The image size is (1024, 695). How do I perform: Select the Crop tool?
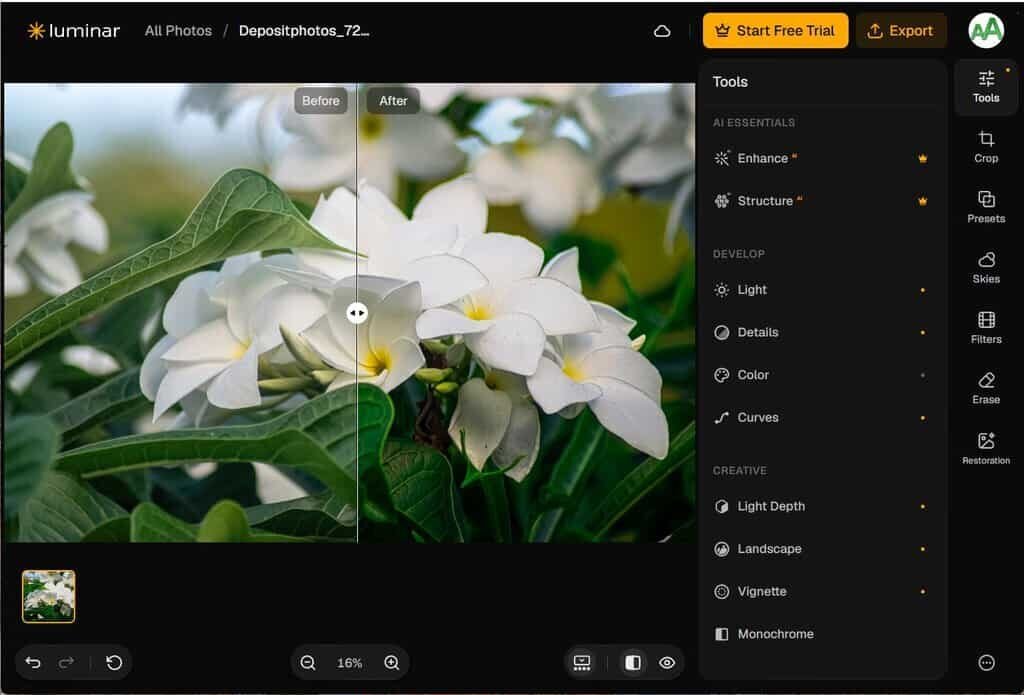pyautogui.click(x=985, y=147)
